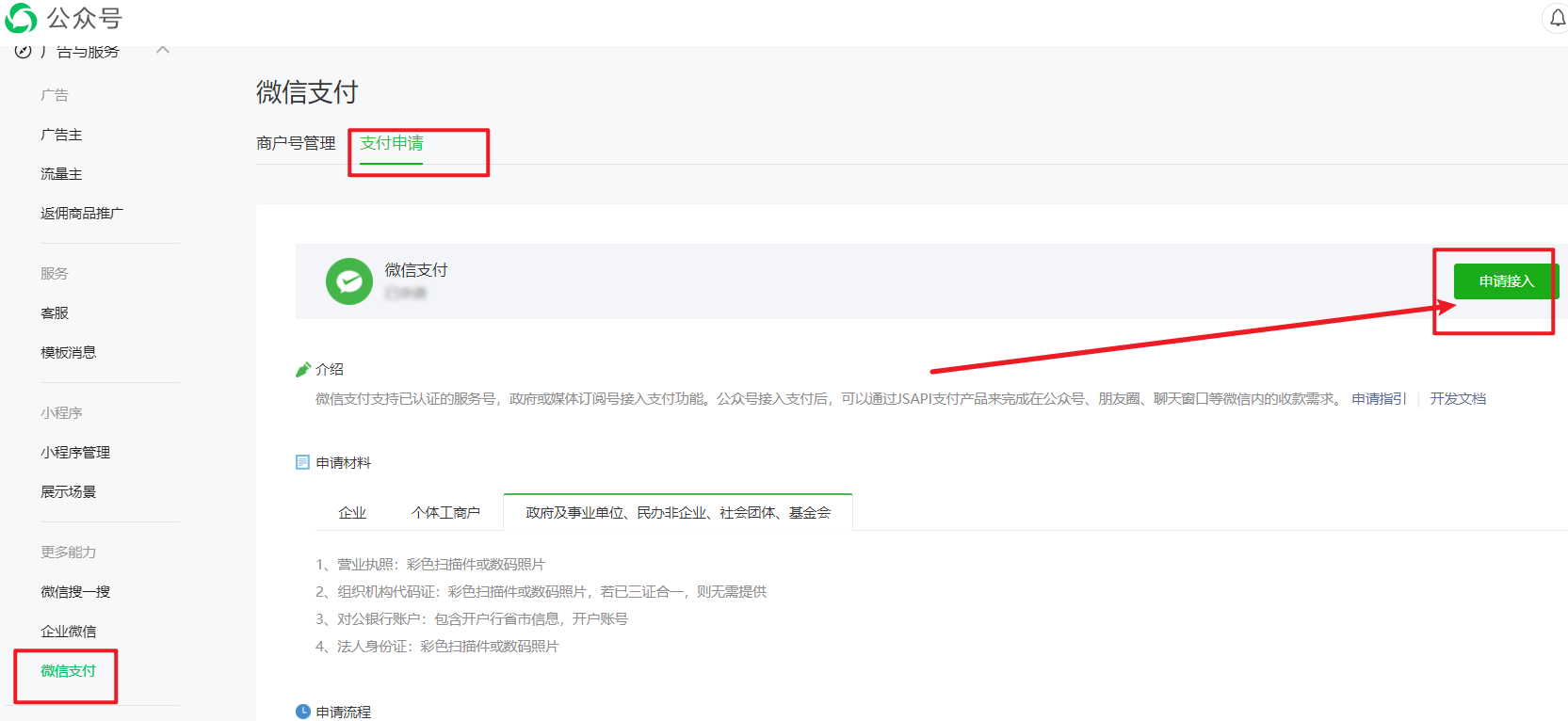Click the 小程序 sidebar group label
Screen dimensions: 1568x721
click(x=61, y=413)
